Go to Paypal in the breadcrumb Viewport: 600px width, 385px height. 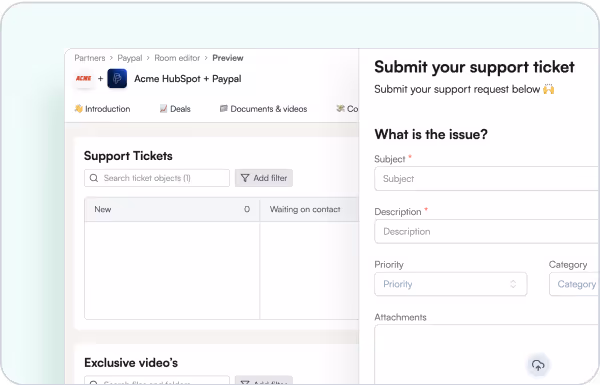tap(130, 58)
